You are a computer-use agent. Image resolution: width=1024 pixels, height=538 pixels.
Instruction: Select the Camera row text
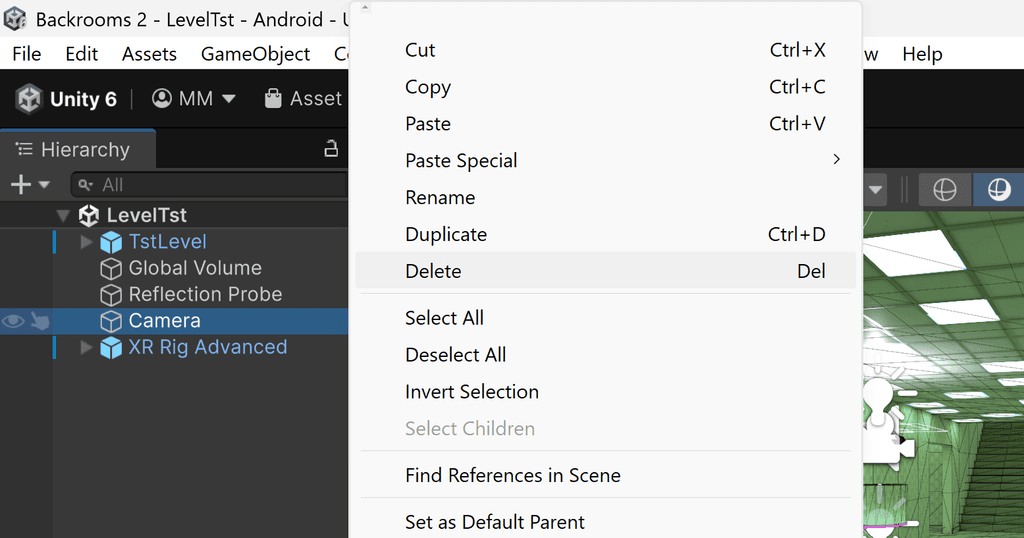click(x=165, y=321)
